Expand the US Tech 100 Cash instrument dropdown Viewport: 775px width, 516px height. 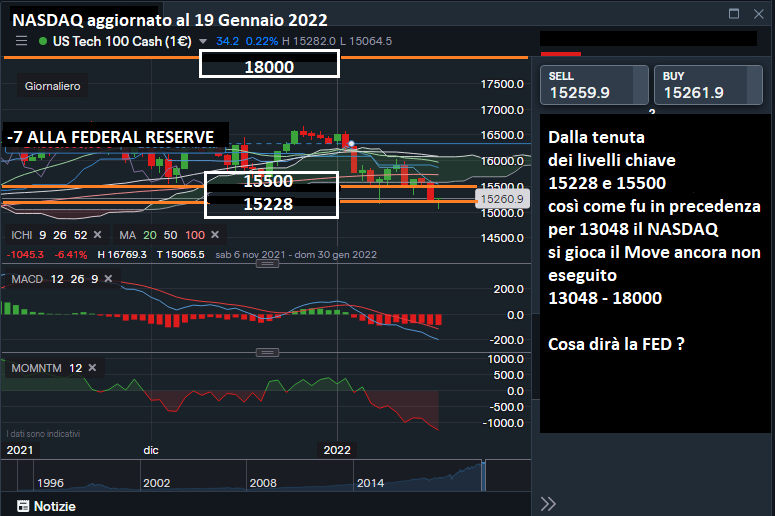pos(203,42)
